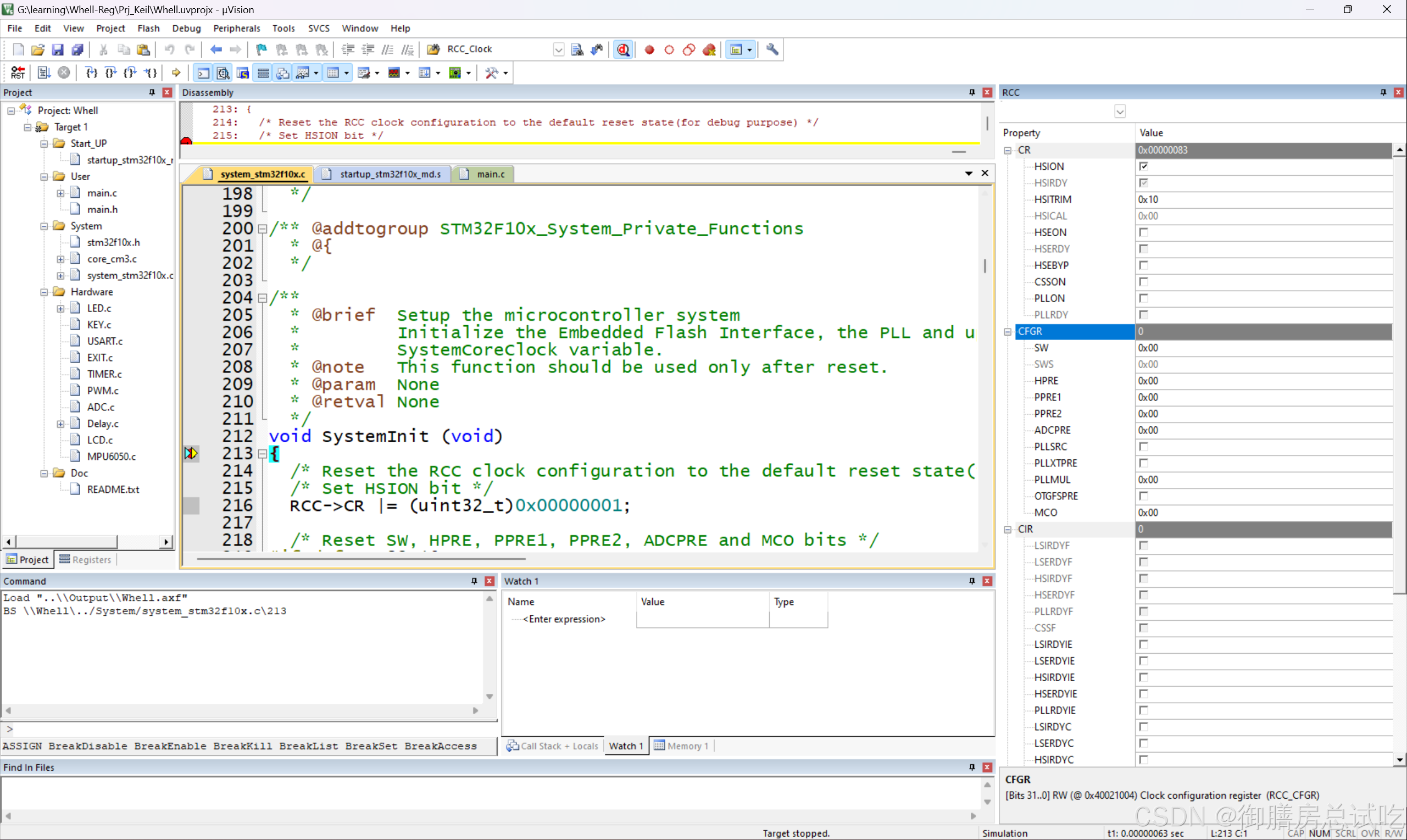Click the Disable all breakpoints icon
Image resolution: width=1407 pixels, height=840 pixels.
pyautogui.click(x=689, y=49)
